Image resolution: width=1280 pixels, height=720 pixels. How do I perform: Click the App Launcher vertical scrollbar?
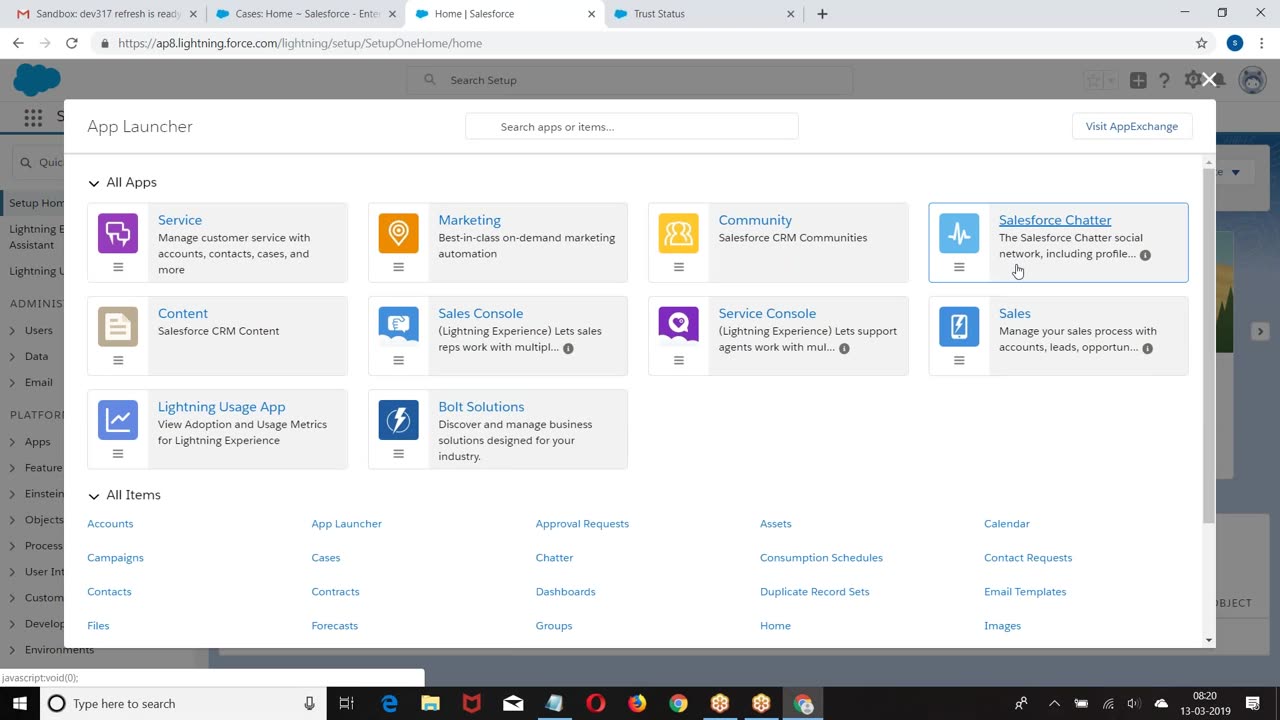[1209, 345]
